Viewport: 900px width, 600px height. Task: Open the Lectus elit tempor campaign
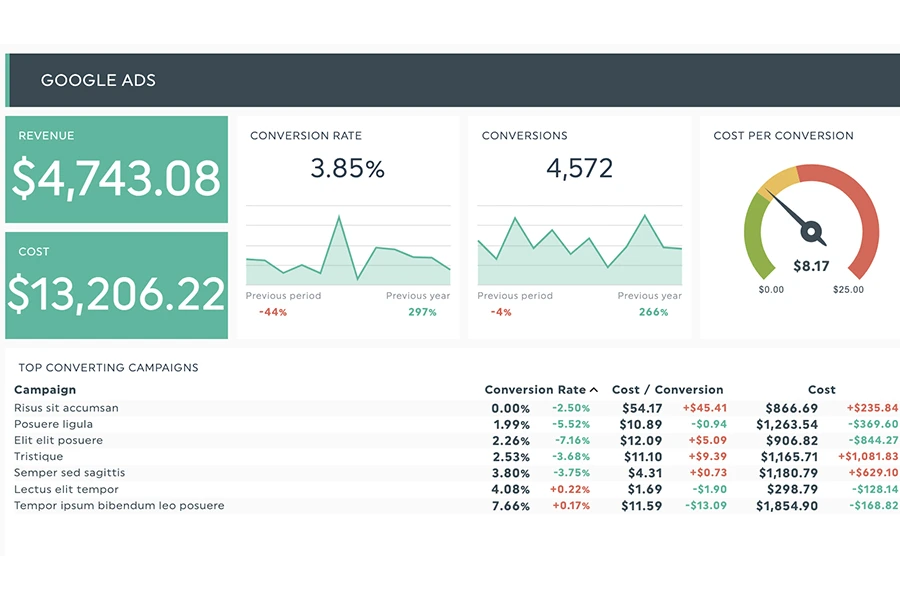coord(66,489)
